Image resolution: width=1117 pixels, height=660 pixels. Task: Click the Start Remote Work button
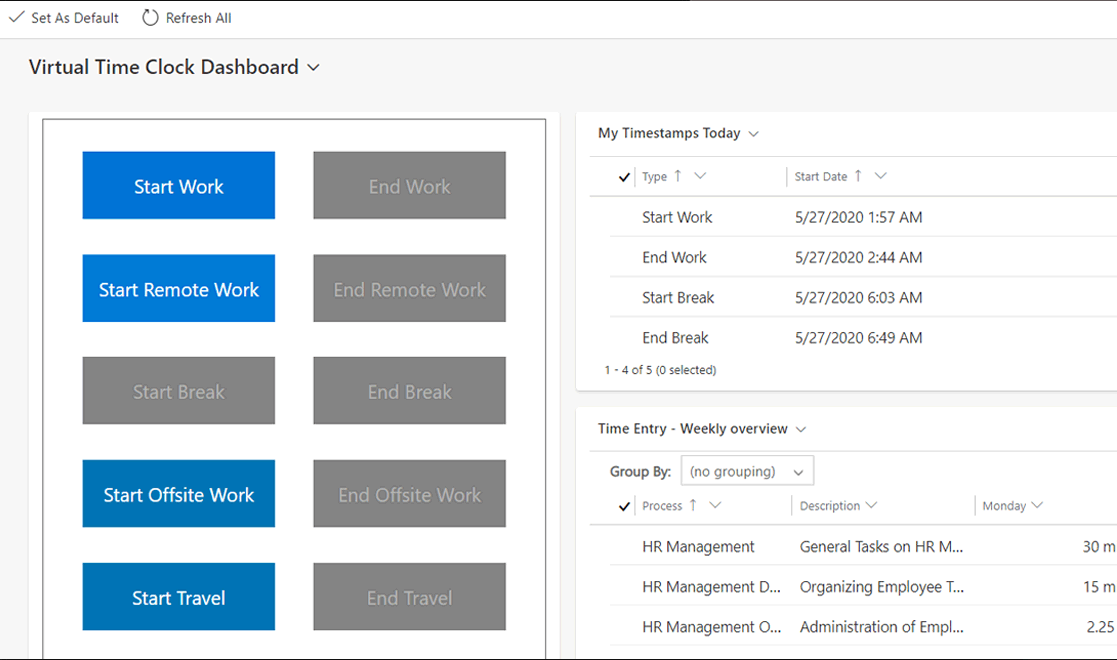pyautogui.click(x=178, y=288)
